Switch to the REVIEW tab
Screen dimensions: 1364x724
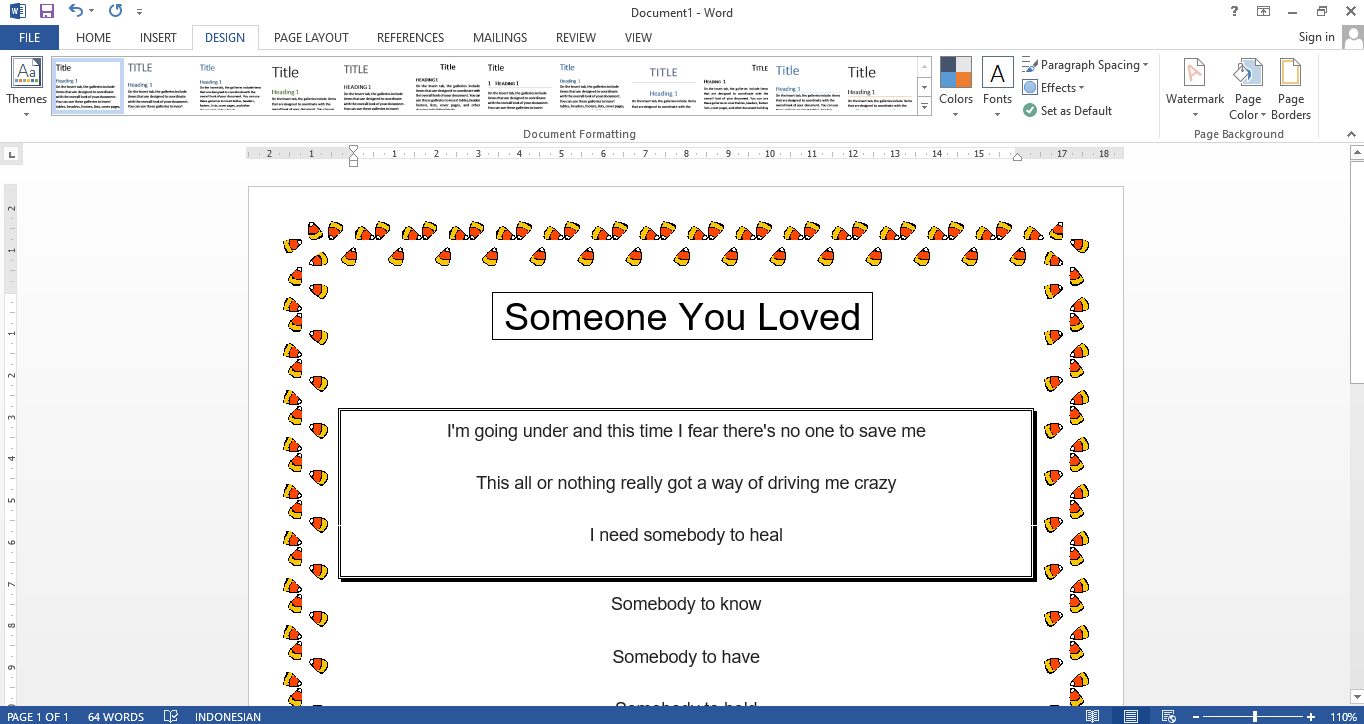576,38
